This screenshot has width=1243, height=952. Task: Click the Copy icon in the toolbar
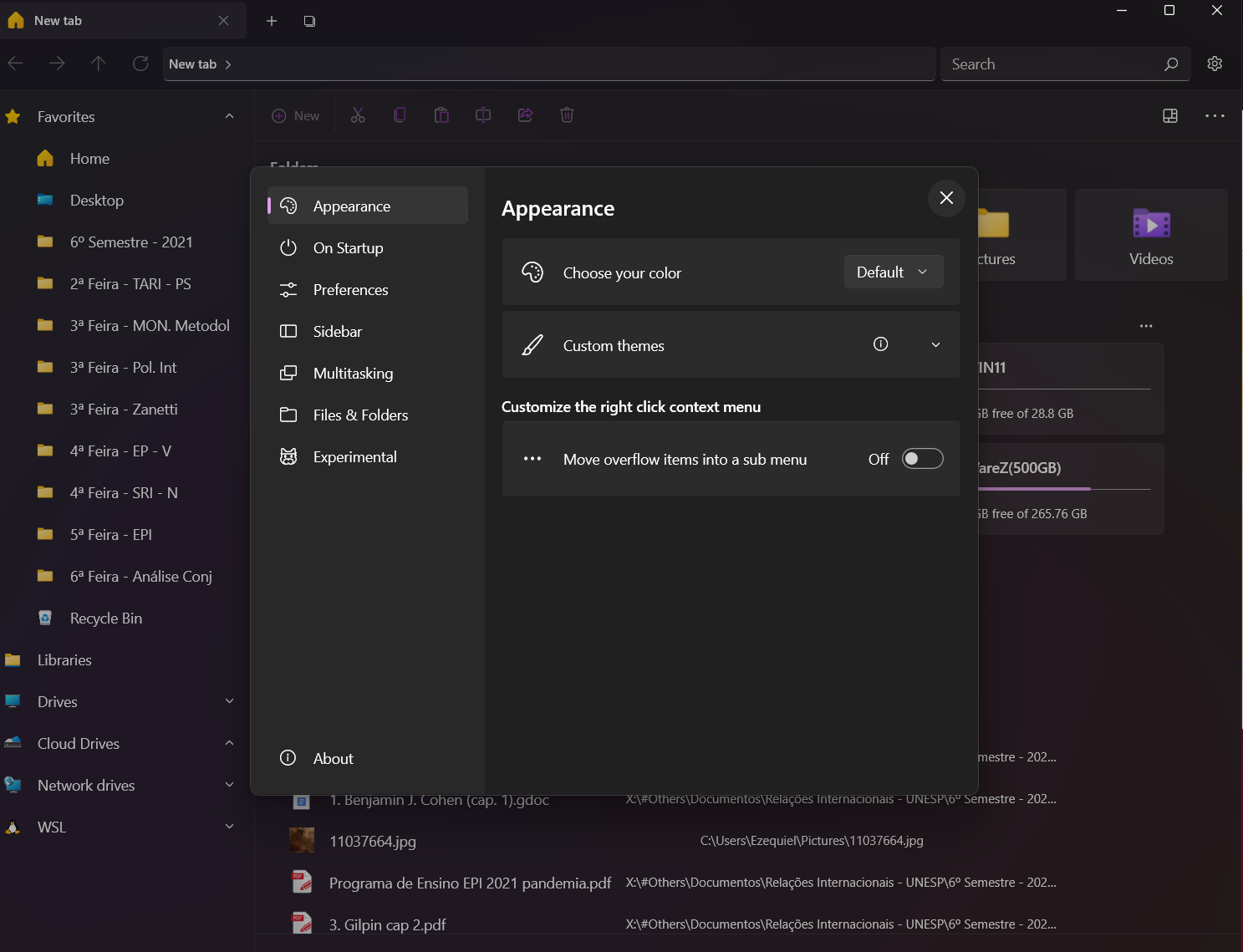tap(400, 115)
